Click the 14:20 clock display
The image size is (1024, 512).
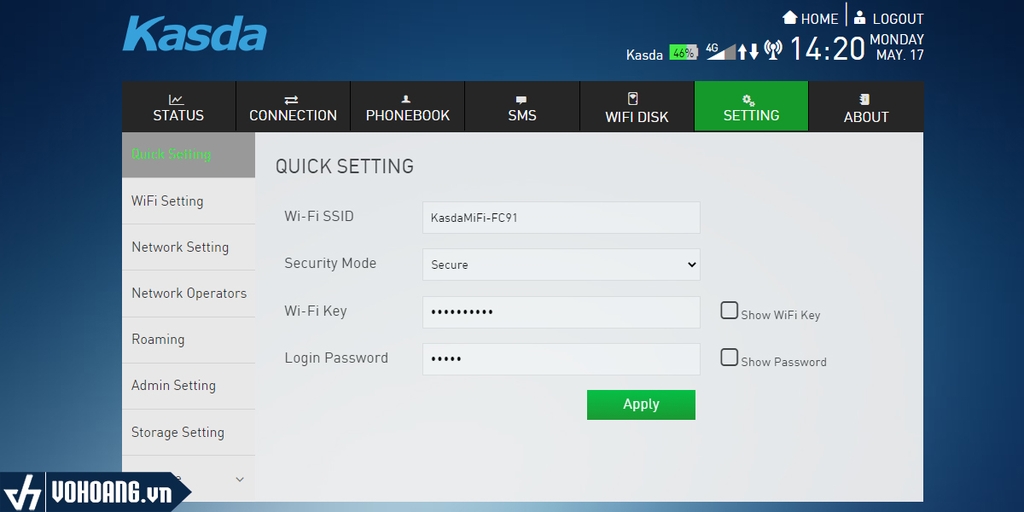827,49
